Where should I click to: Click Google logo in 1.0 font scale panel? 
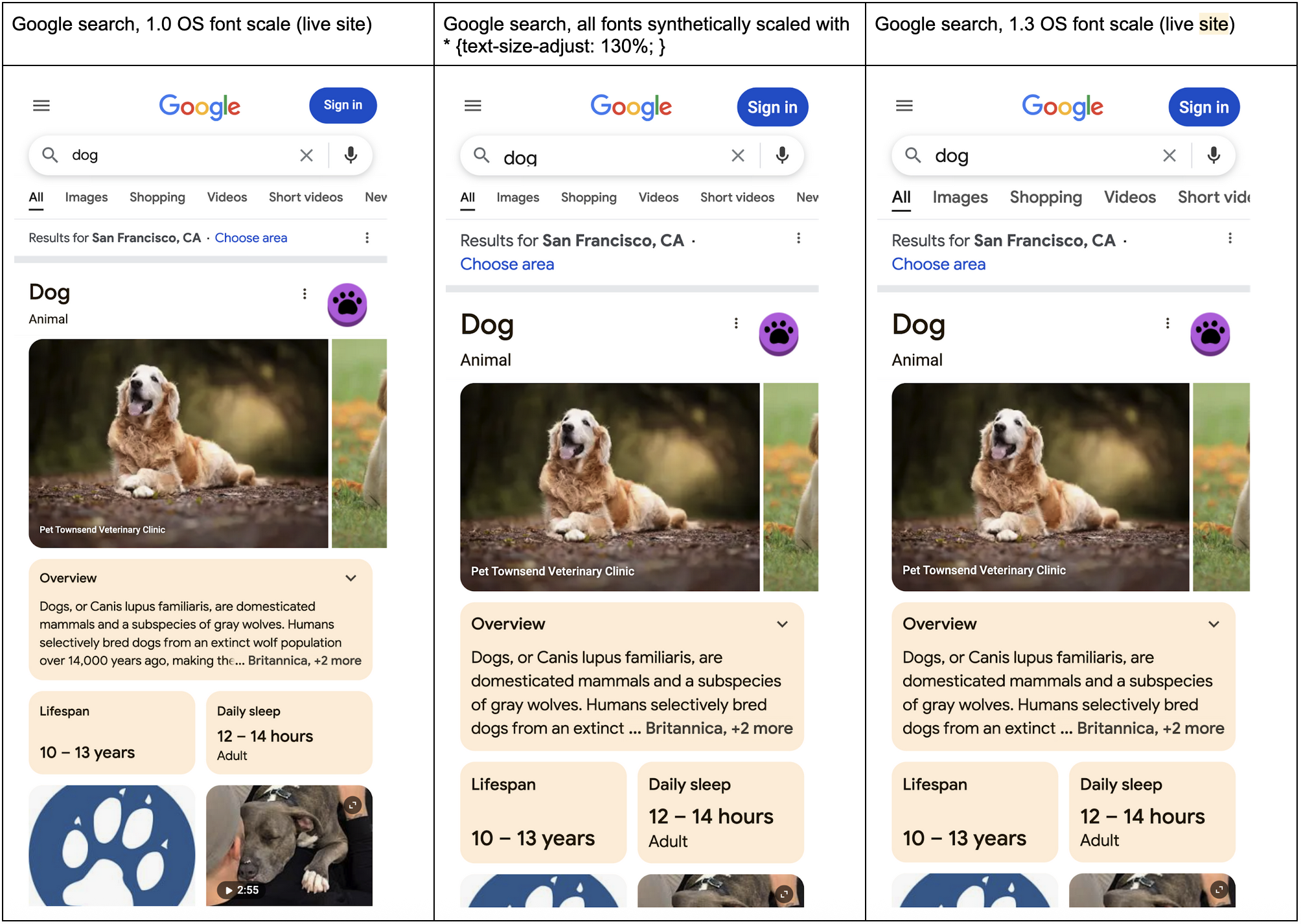tap(200, 107)
